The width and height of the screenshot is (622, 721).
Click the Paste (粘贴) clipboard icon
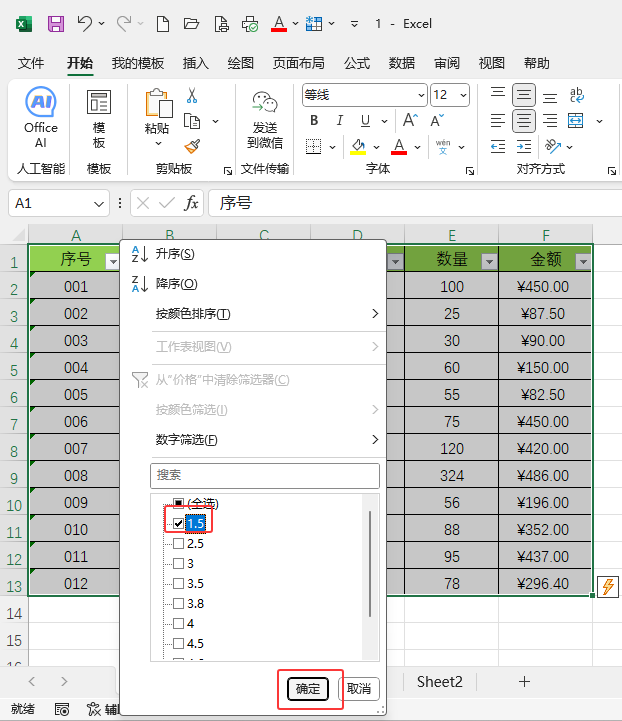(158, 104)
